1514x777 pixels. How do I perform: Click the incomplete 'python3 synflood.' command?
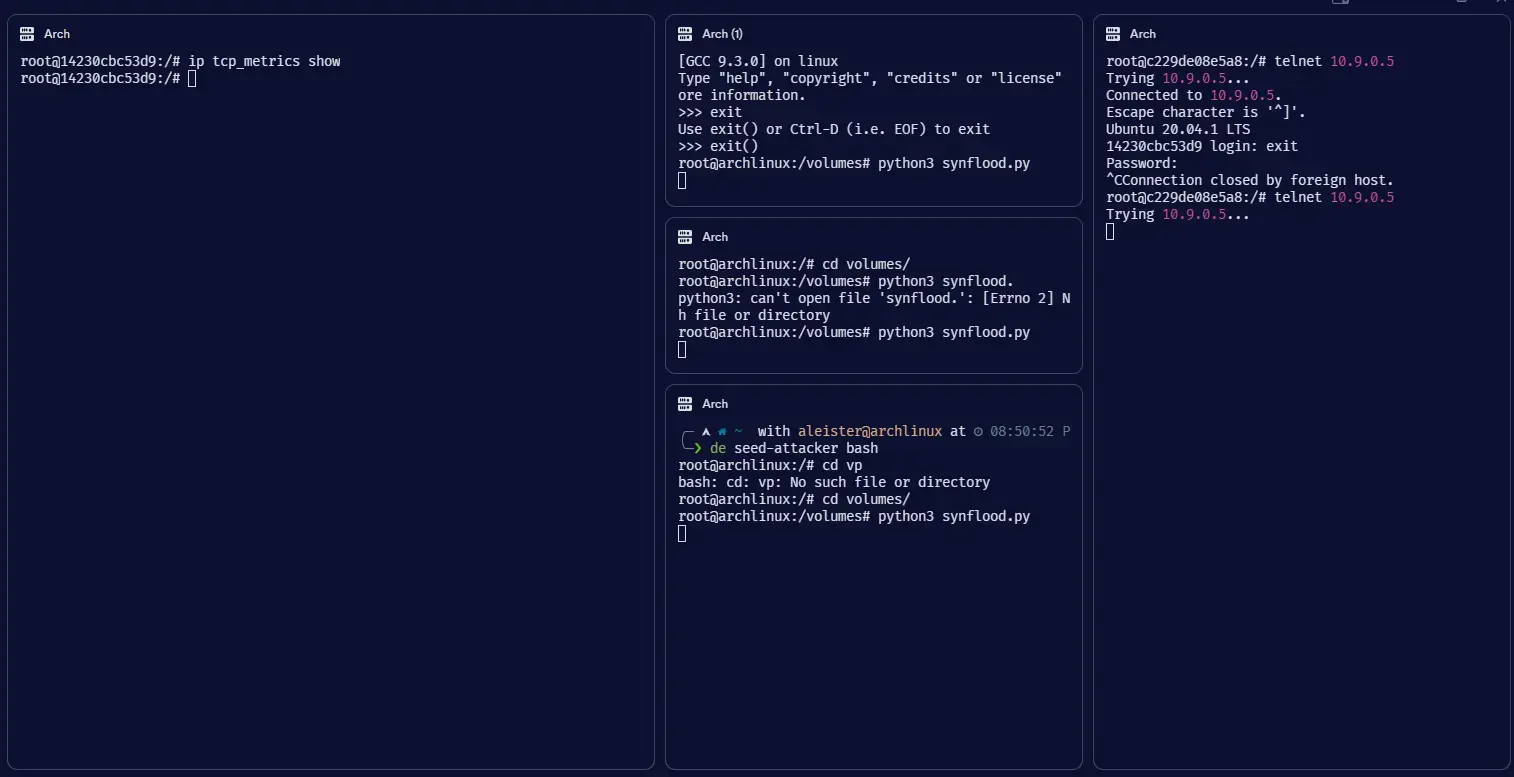click(946, 282)
